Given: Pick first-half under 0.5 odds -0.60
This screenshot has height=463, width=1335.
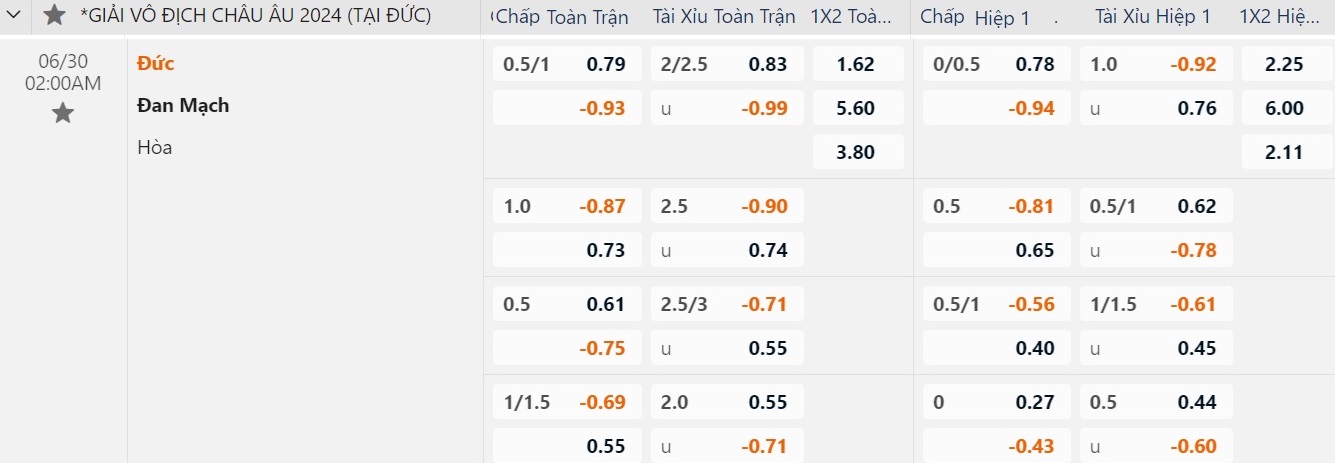Looking at the screenshot, I should point(1156,446).
